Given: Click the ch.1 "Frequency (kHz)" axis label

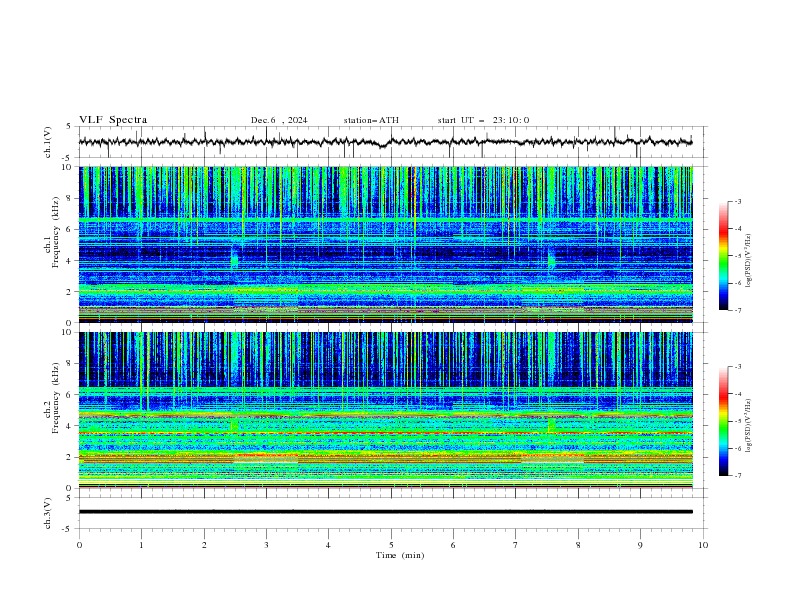Looking at the screenshot, I should pyautogui.click(x=56, y=233).
